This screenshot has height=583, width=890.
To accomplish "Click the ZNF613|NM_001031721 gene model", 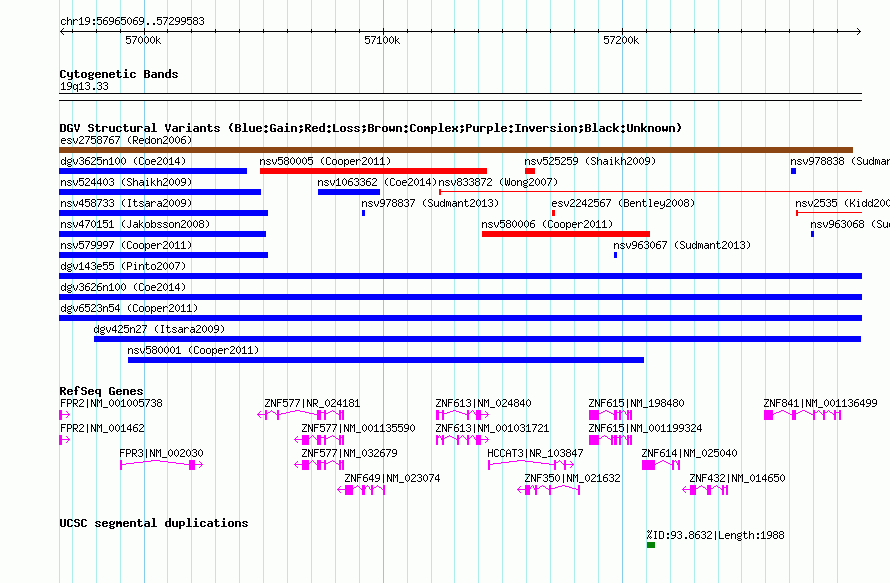I will point(462,440).
